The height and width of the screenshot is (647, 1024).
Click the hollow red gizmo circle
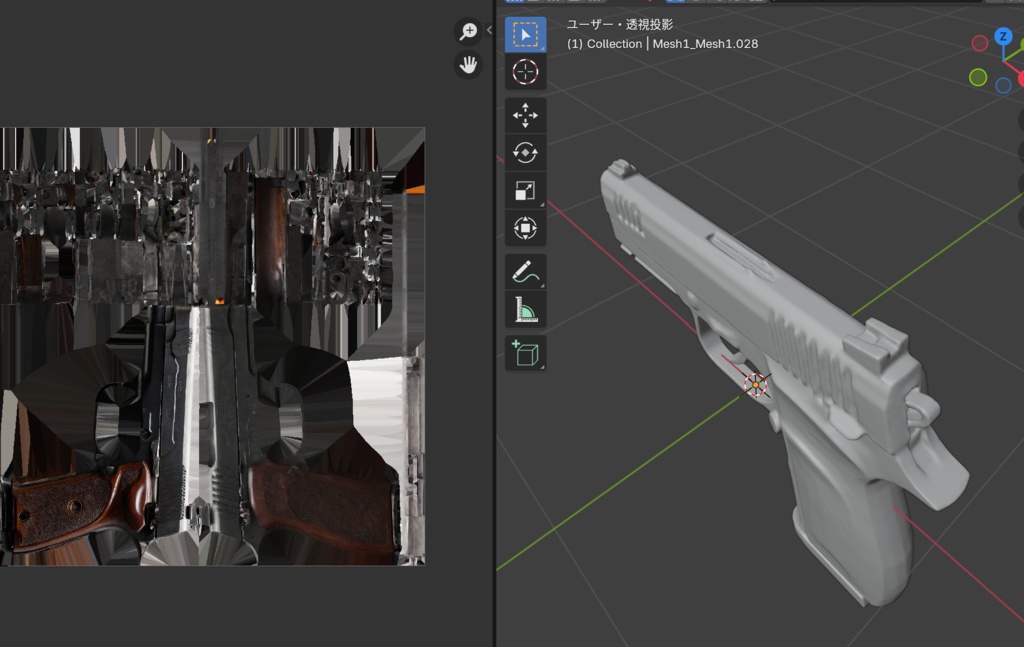pyautogui.click(x=980, y=43)
